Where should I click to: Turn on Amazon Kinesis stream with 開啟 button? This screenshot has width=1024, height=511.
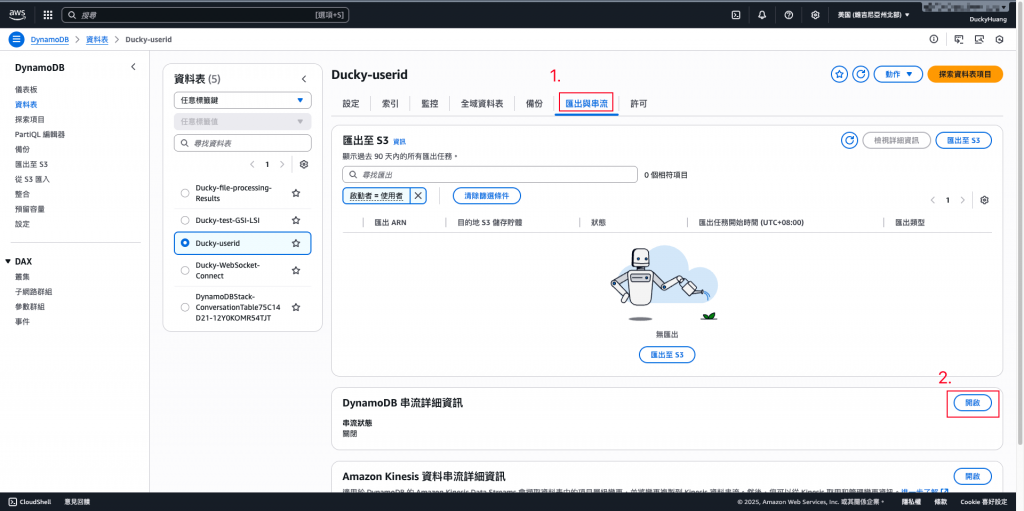[x=972, y=476]
